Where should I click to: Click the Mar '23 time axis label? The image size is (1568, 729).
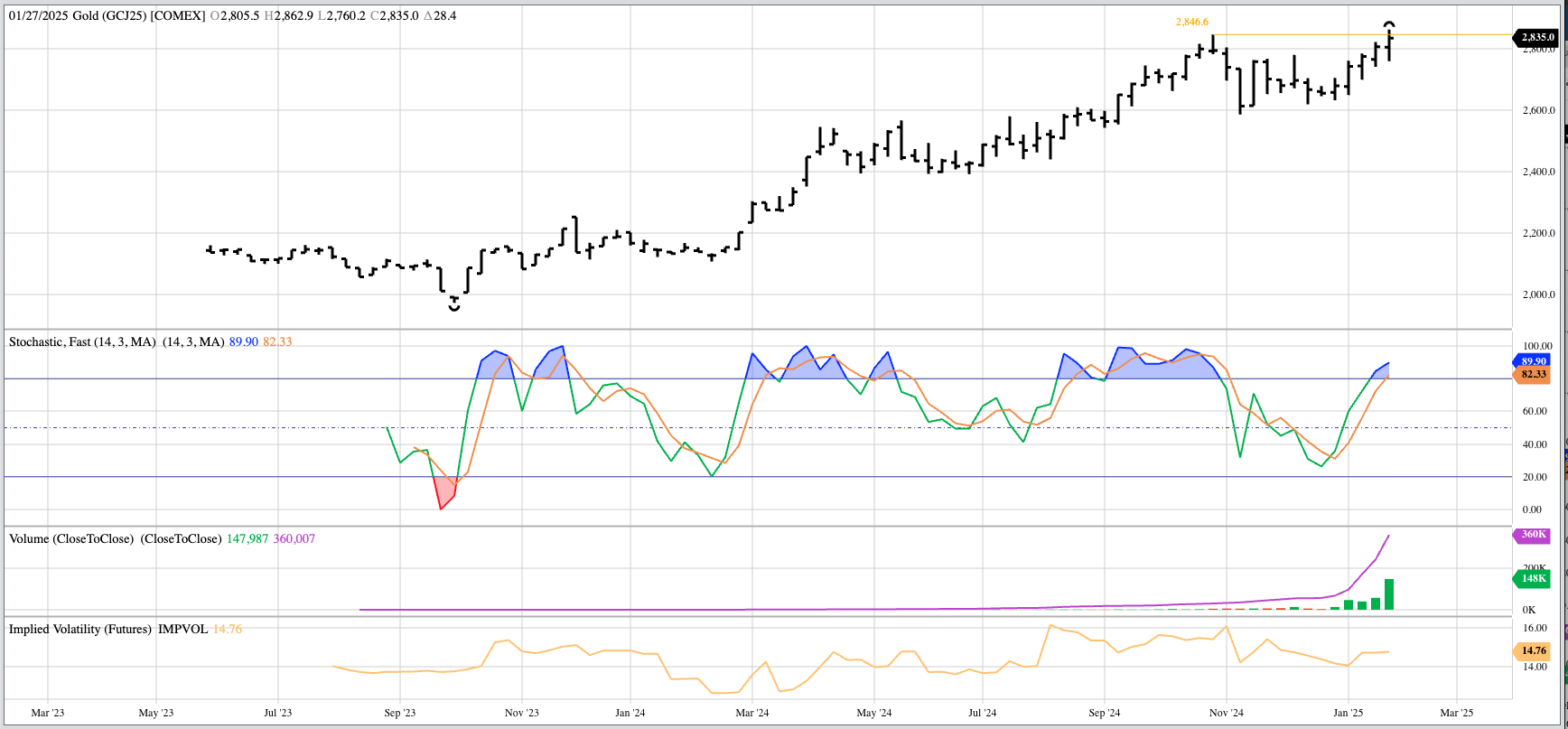(48, 713)
